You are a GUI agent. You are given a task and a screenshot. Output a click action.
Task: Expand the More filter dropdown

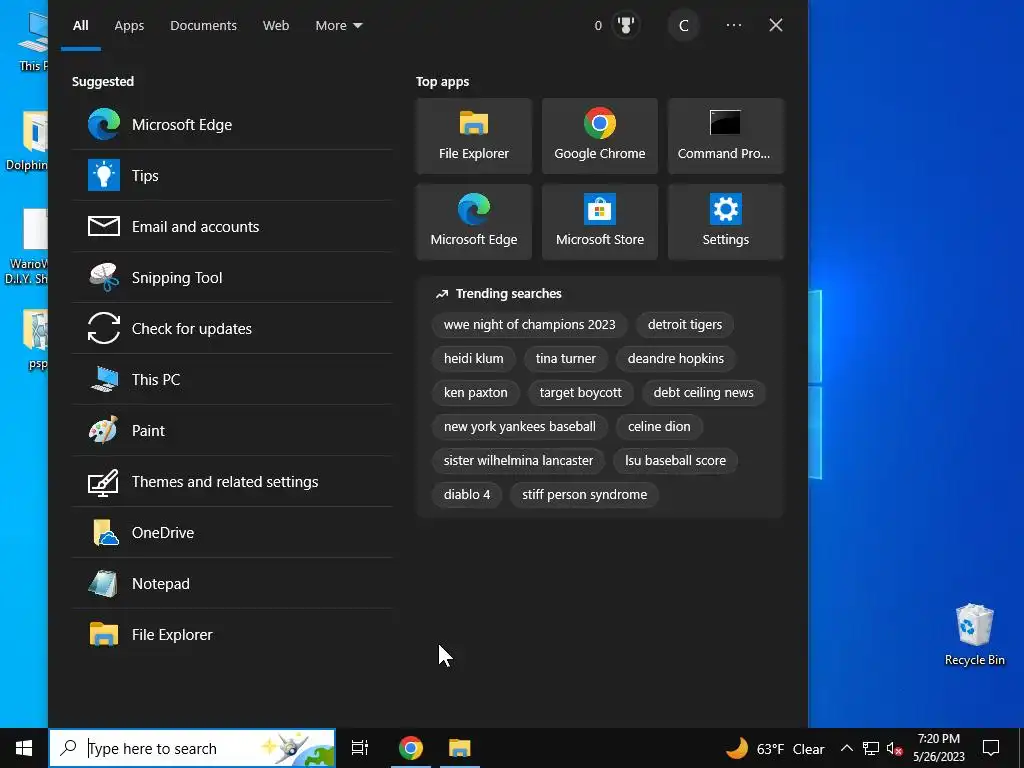coord(338,25)
